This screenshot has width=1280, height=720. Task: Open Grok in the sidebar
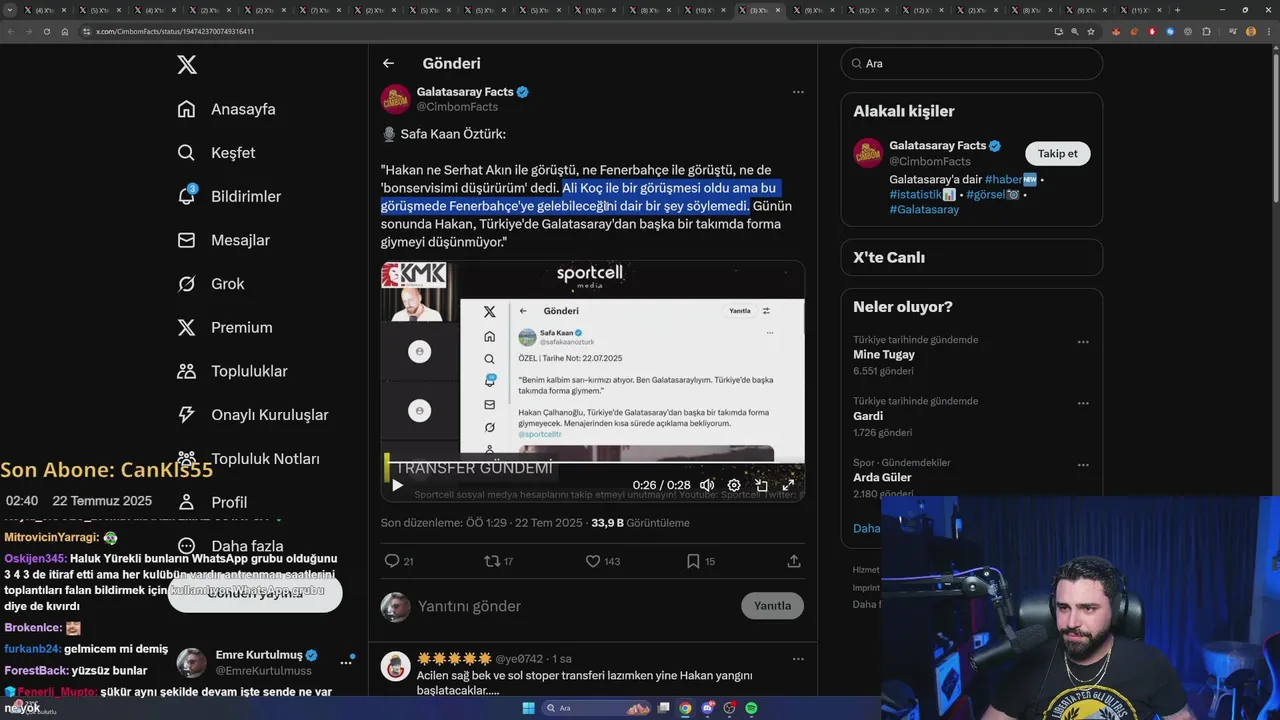[x=210, y=284]
